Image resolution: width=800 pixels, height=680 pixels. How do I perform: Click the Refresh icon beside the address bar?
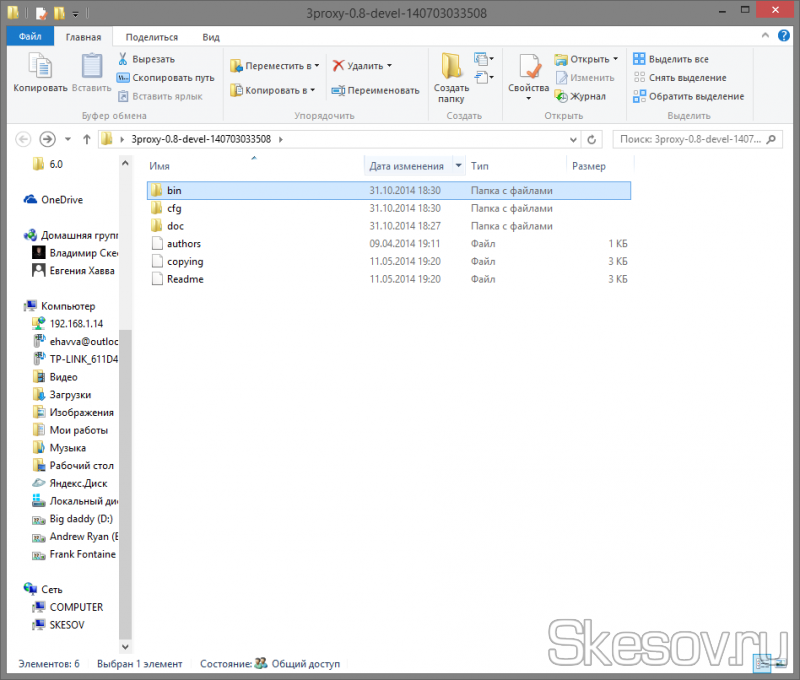592,139
